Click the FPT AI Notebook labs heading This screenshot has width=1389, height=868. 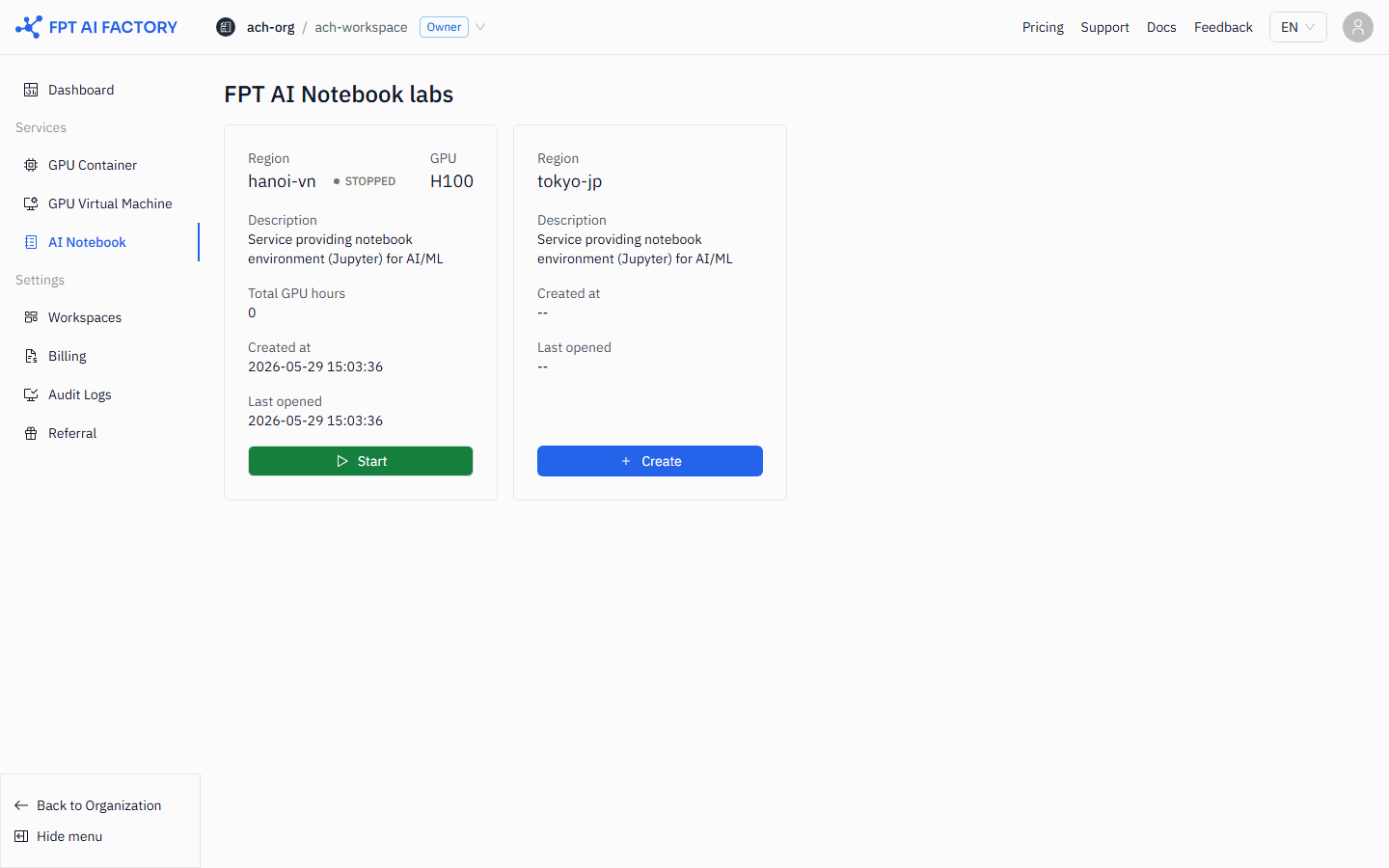[339, 95]
